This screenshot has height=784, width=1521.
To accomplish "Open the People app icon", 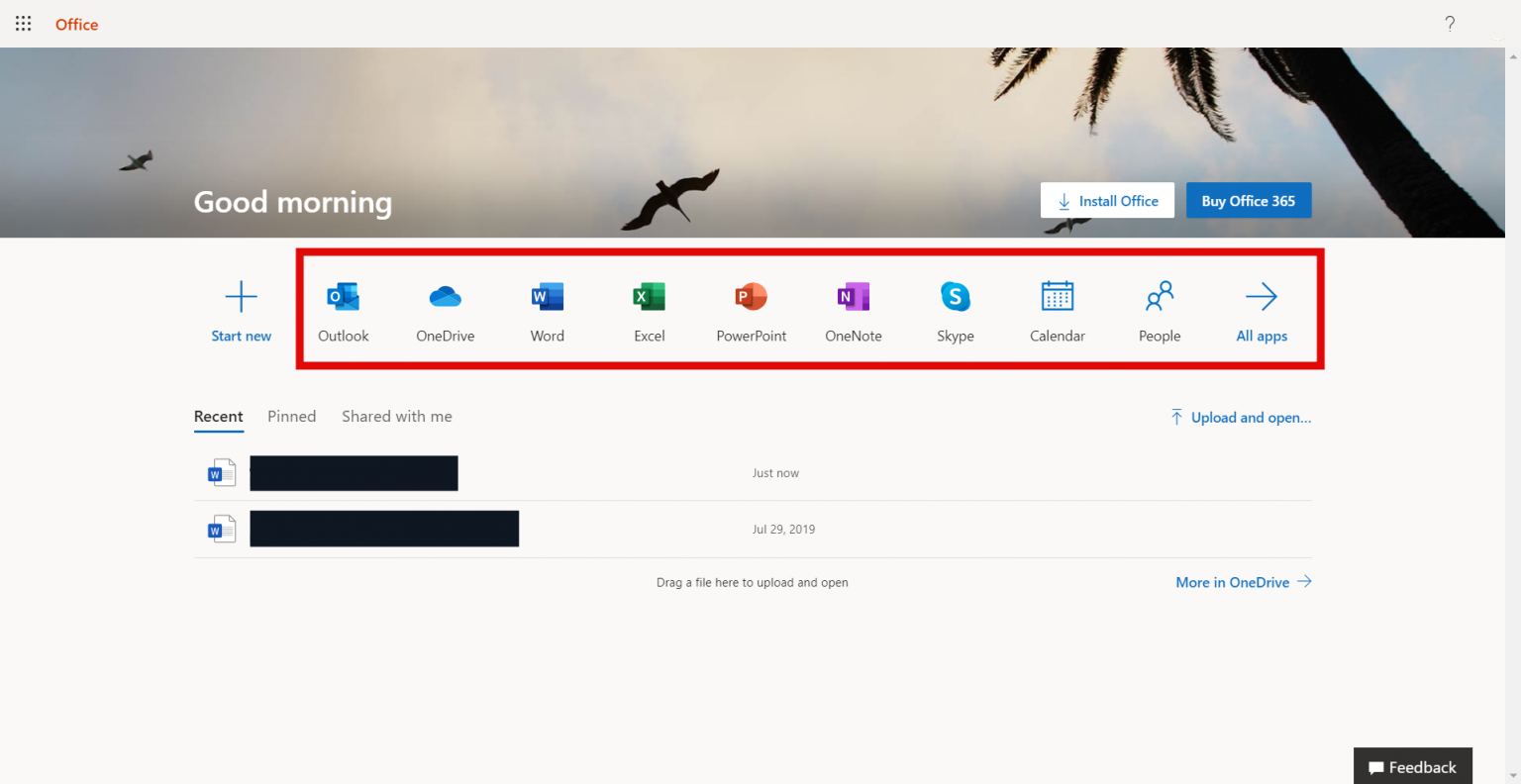I will [x=1160, y=297].
